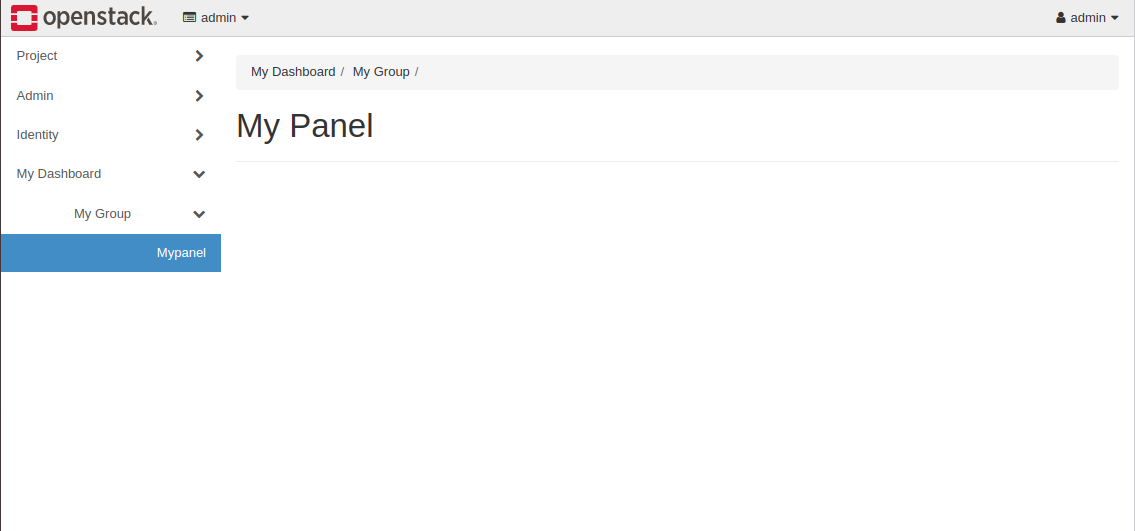Viewport: 1135px width, 531px height.
Task: Click the right chevron icon next to Identity
Action: click(x=199, y=135)
